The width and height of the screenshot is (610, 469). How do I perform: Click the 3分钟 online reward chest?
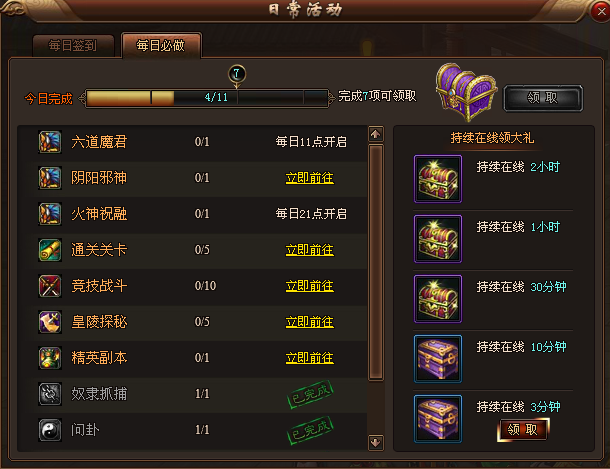(x=438, y=419)
